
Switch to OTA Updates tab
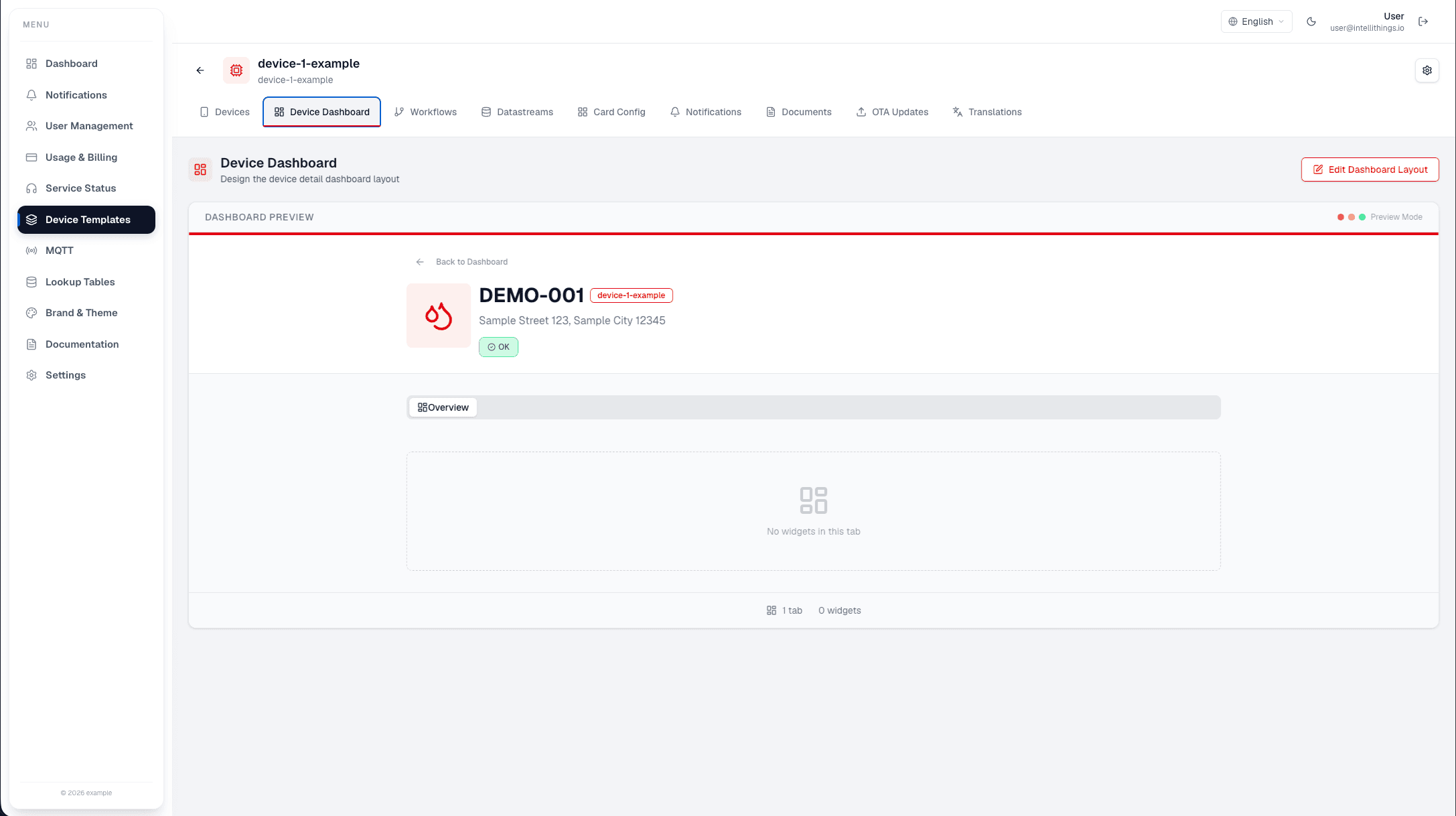click(x=893, y=112)
